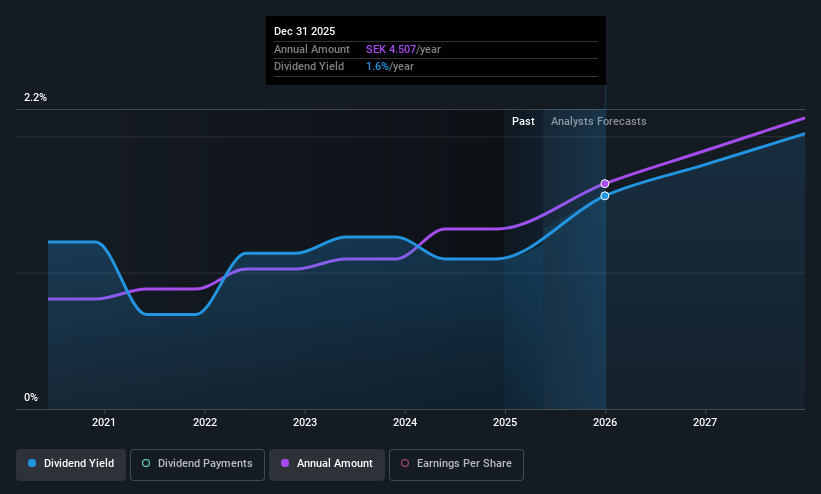Click the 2022 x-axis label

[205, 422]
